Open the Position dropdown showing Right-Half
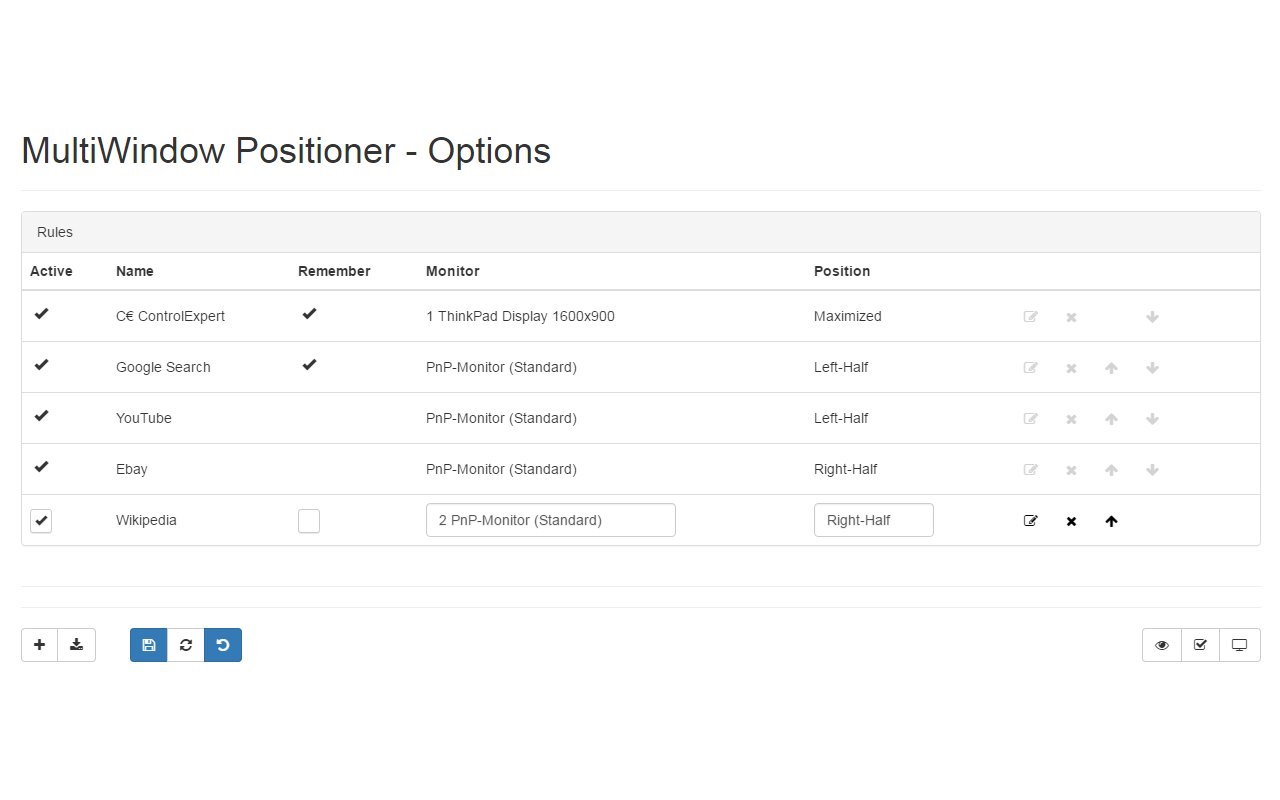Viewport: 1280px width, 800px height. 873,520
